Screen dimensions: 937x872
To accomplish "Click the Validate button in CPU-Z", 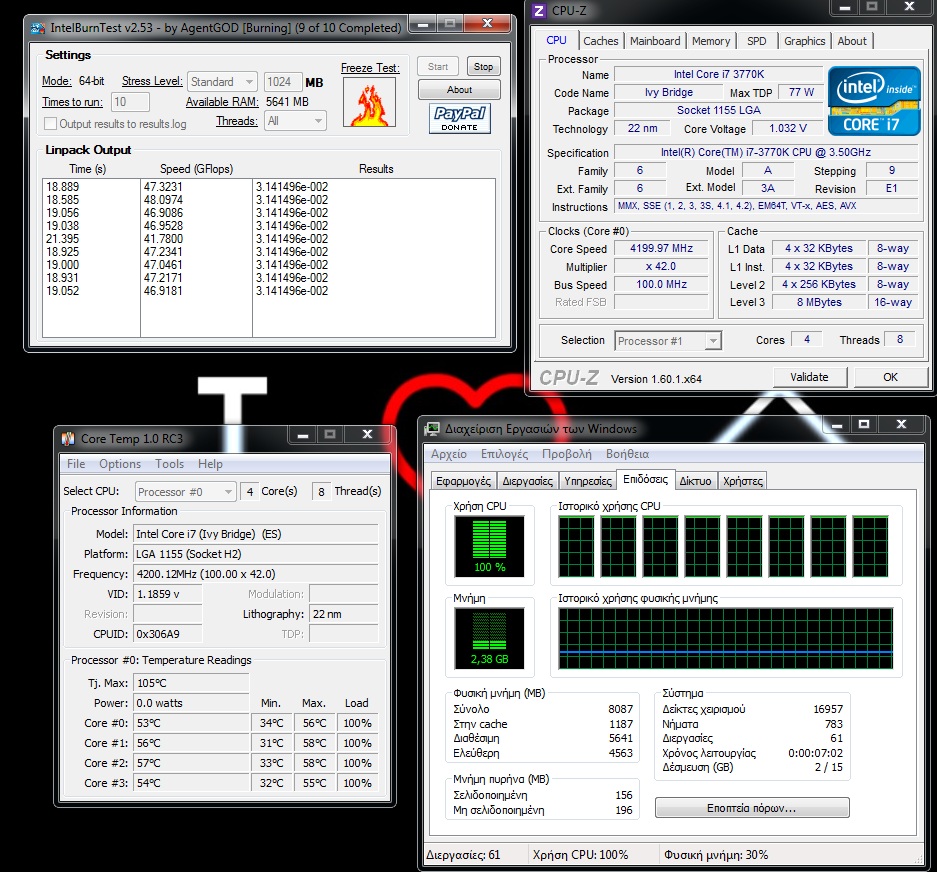I will click(x=809, y=377).
